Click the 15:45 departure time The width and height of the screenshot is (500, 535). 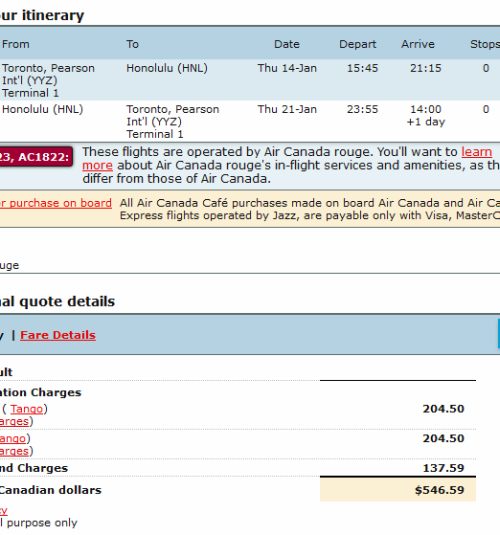[x=362, y=68]
